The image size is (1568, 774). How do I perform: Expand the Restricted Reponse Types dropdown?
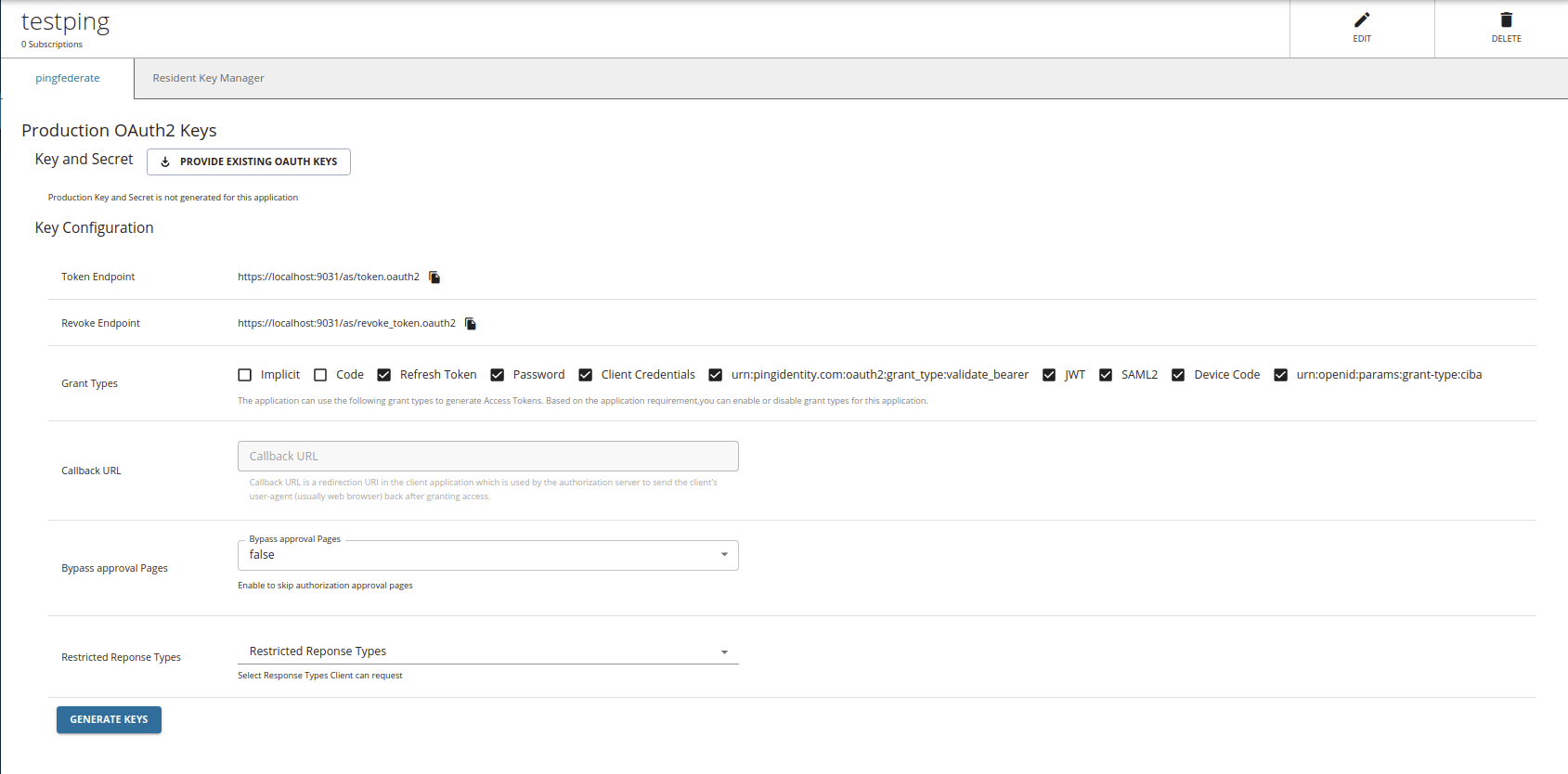coord(488,651)
